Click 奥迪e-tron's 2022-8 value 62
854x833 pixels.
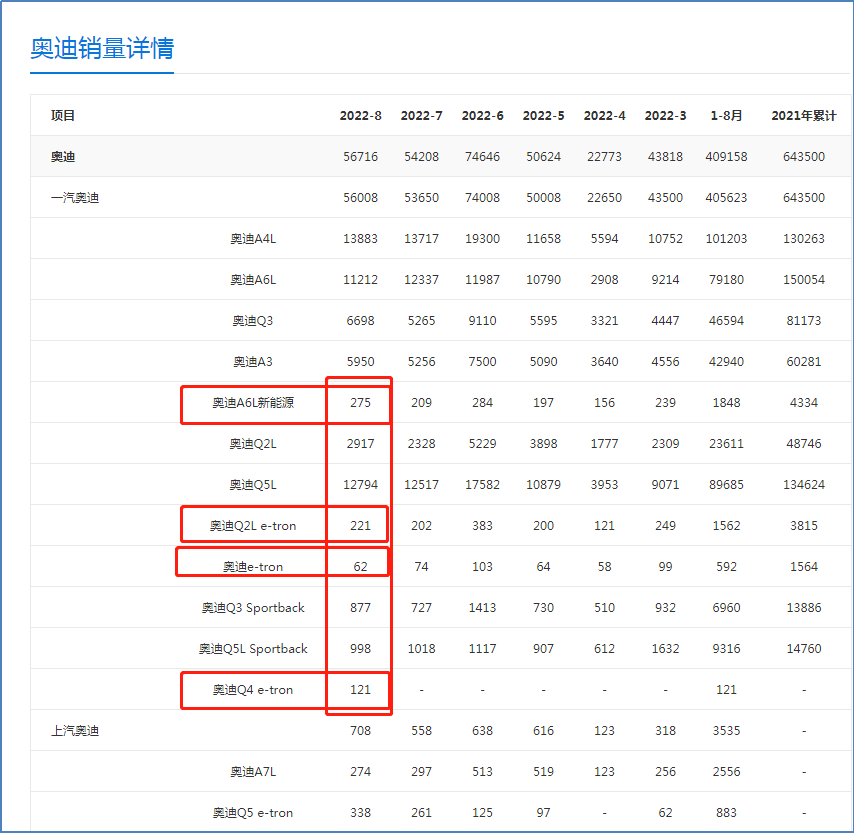click(361, 567)
